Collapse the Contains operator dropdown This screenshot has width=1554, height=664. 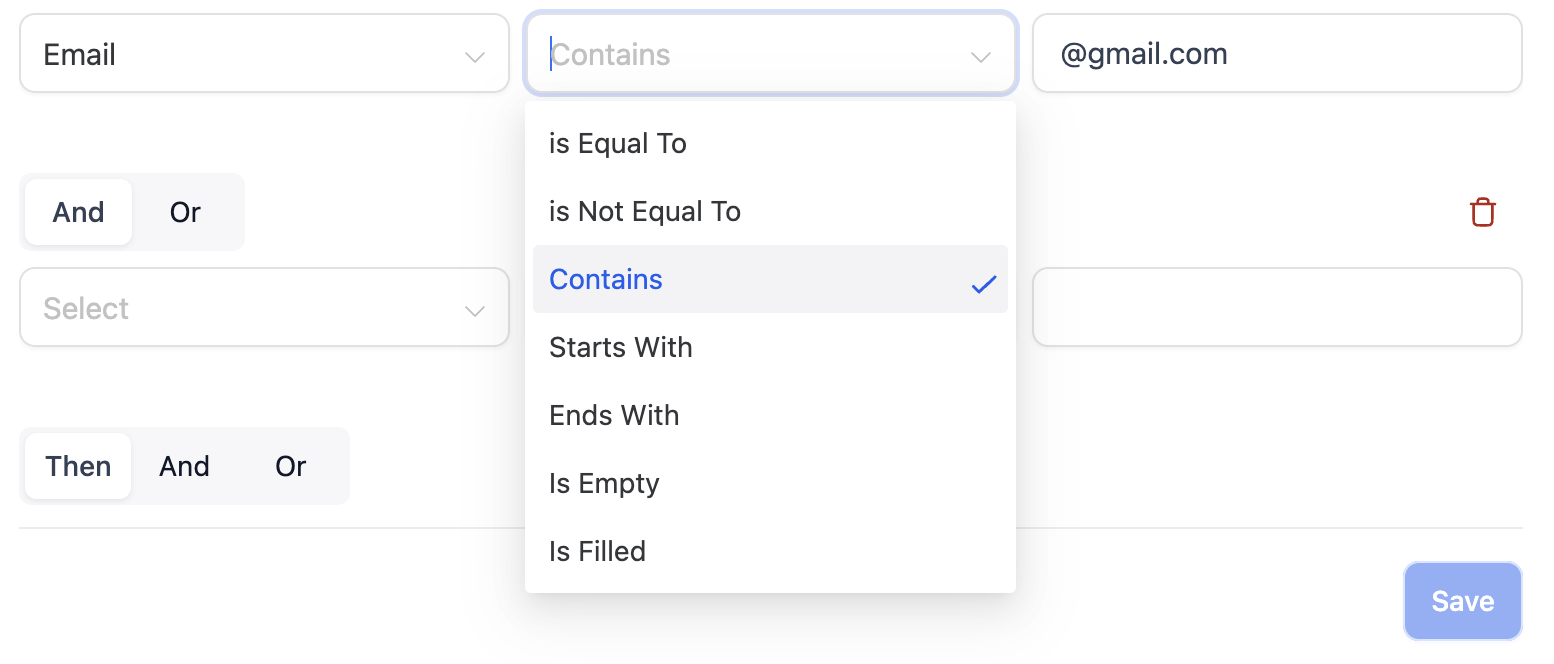click(x=770, y=53)
